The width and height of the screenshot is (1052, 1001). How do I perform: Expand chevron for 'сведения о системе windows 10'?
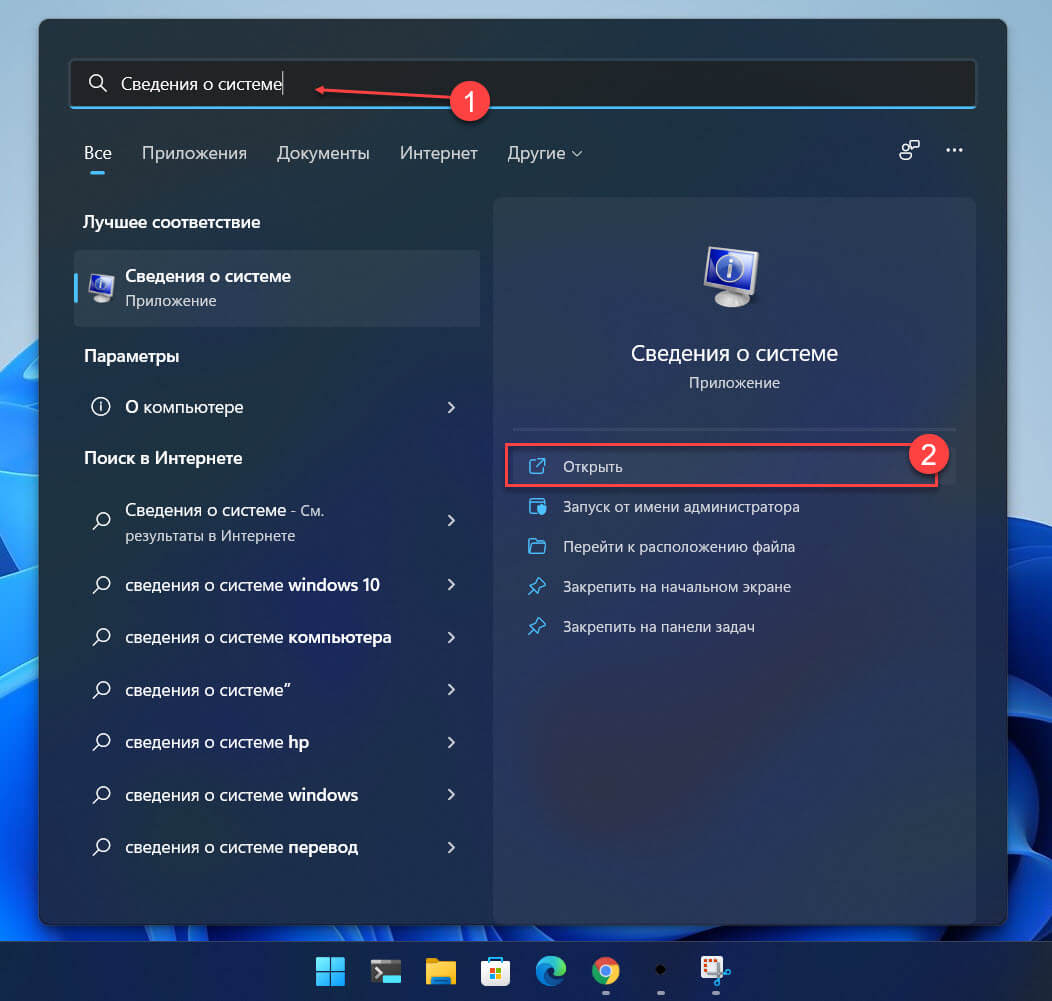[x=451, y=585]
